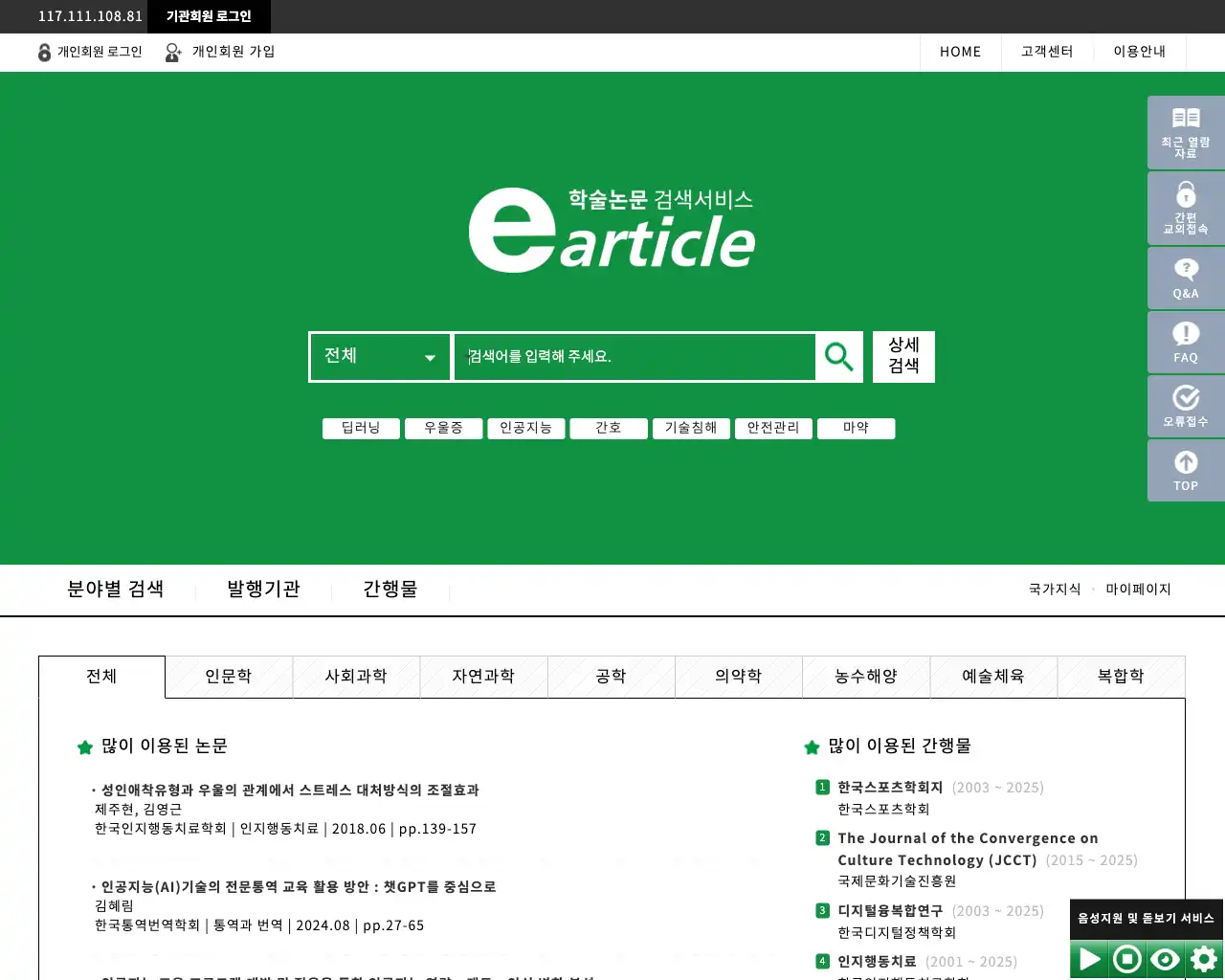Switch to the 자연과학 tab

tap(483, 677)
